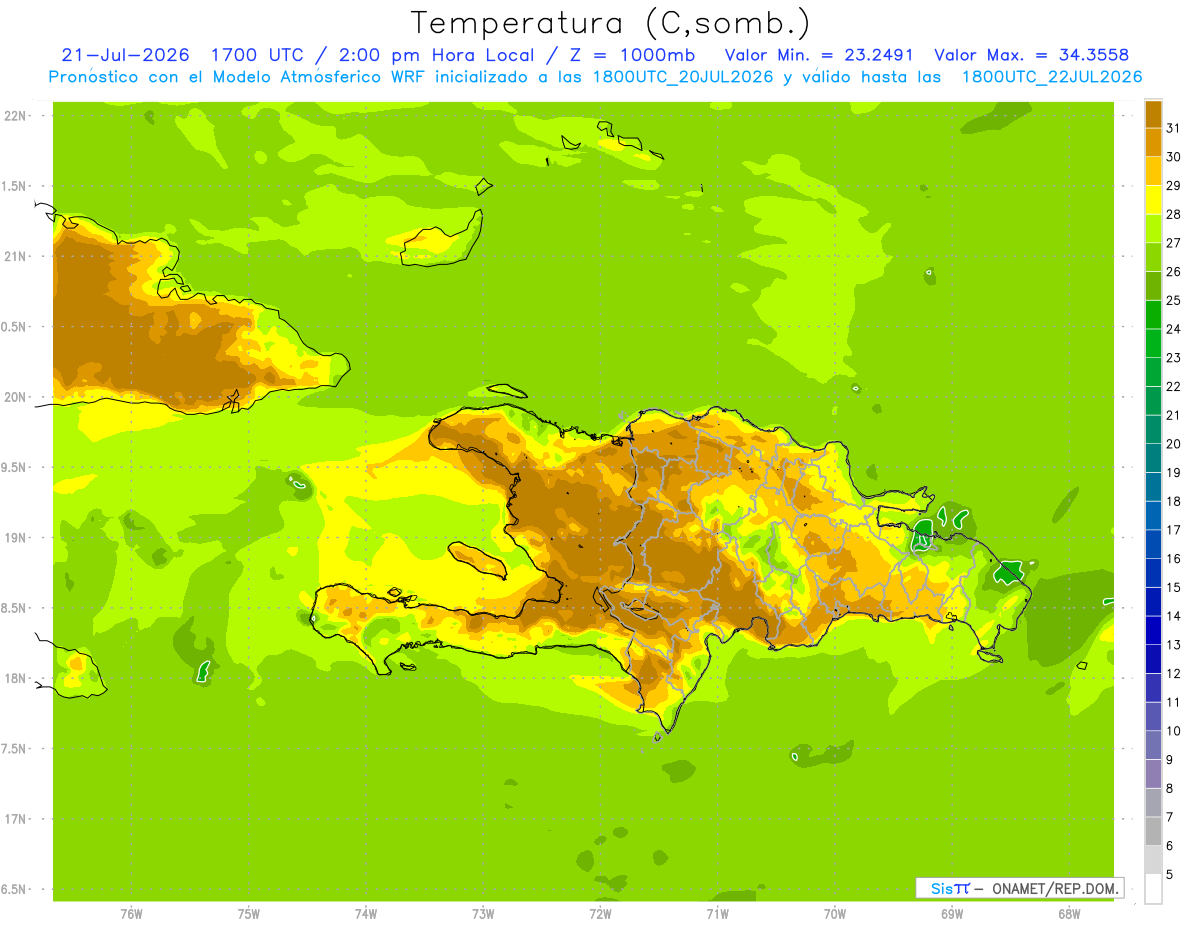1200x927 pixels.
Task: Click the "72W" longitude axis label
Action: [600, 914]
